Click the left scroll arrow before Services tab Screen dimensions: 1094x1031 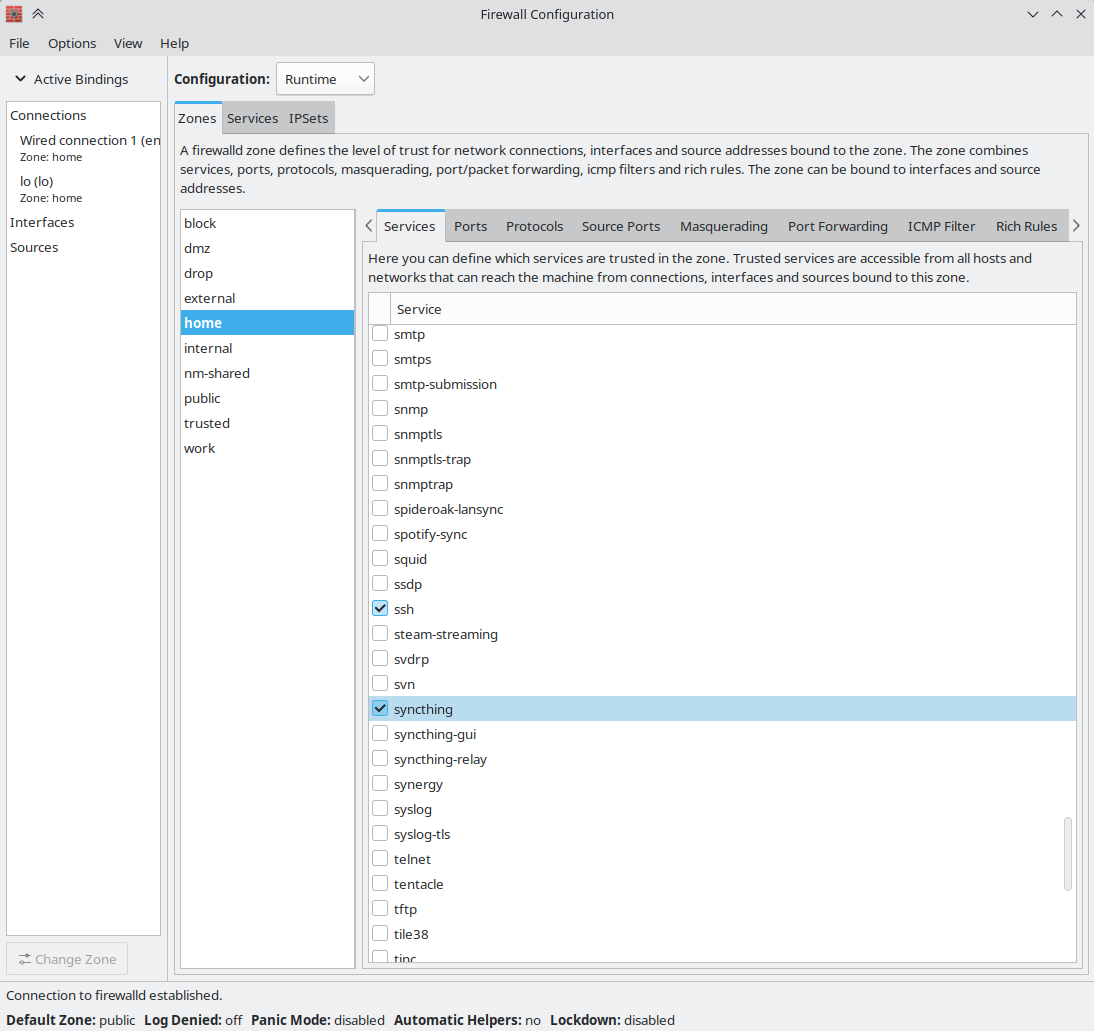pyautogui.click(x=369, y=226)
